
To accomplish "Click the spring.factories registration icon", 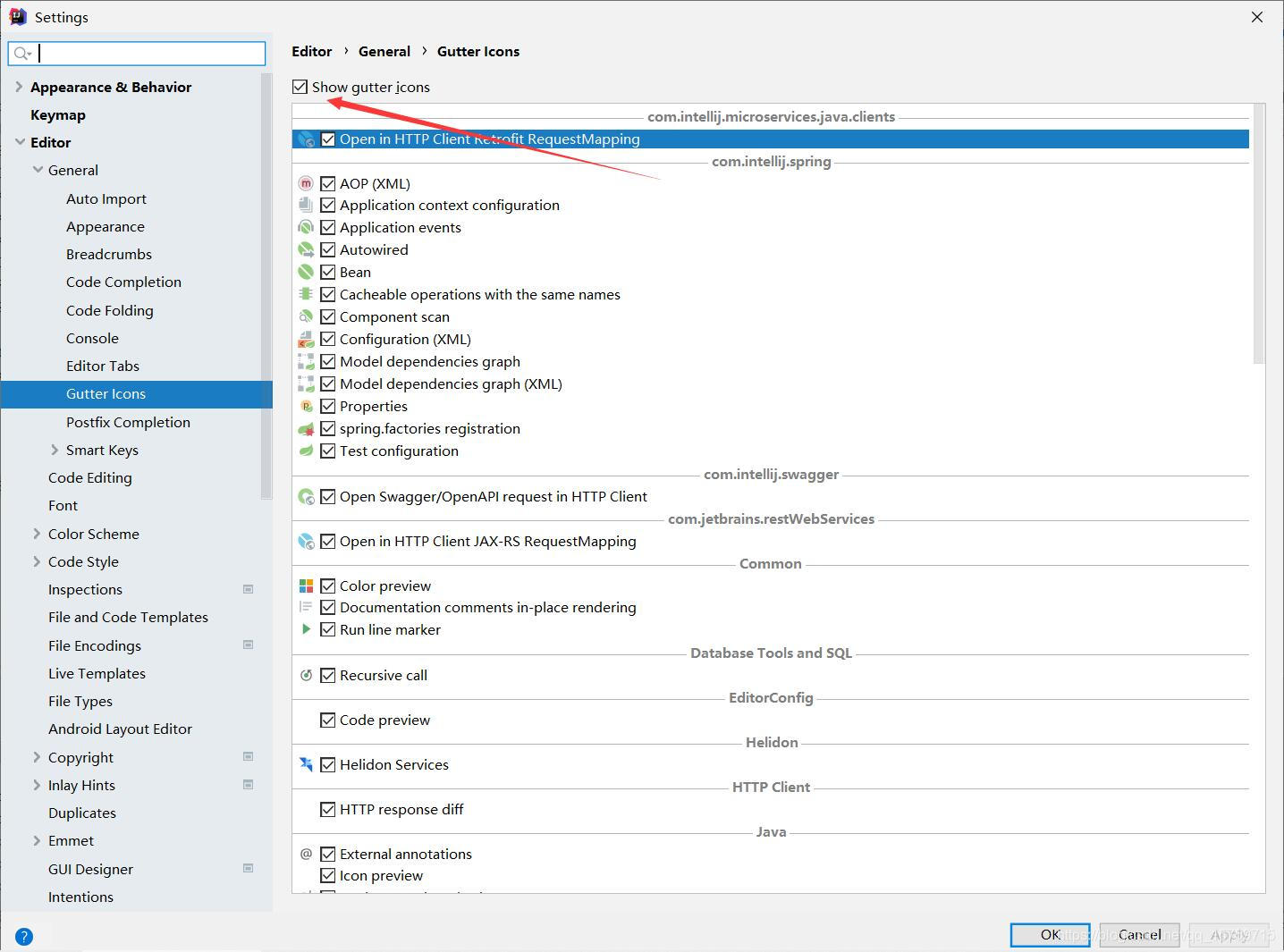I will 306,428.
